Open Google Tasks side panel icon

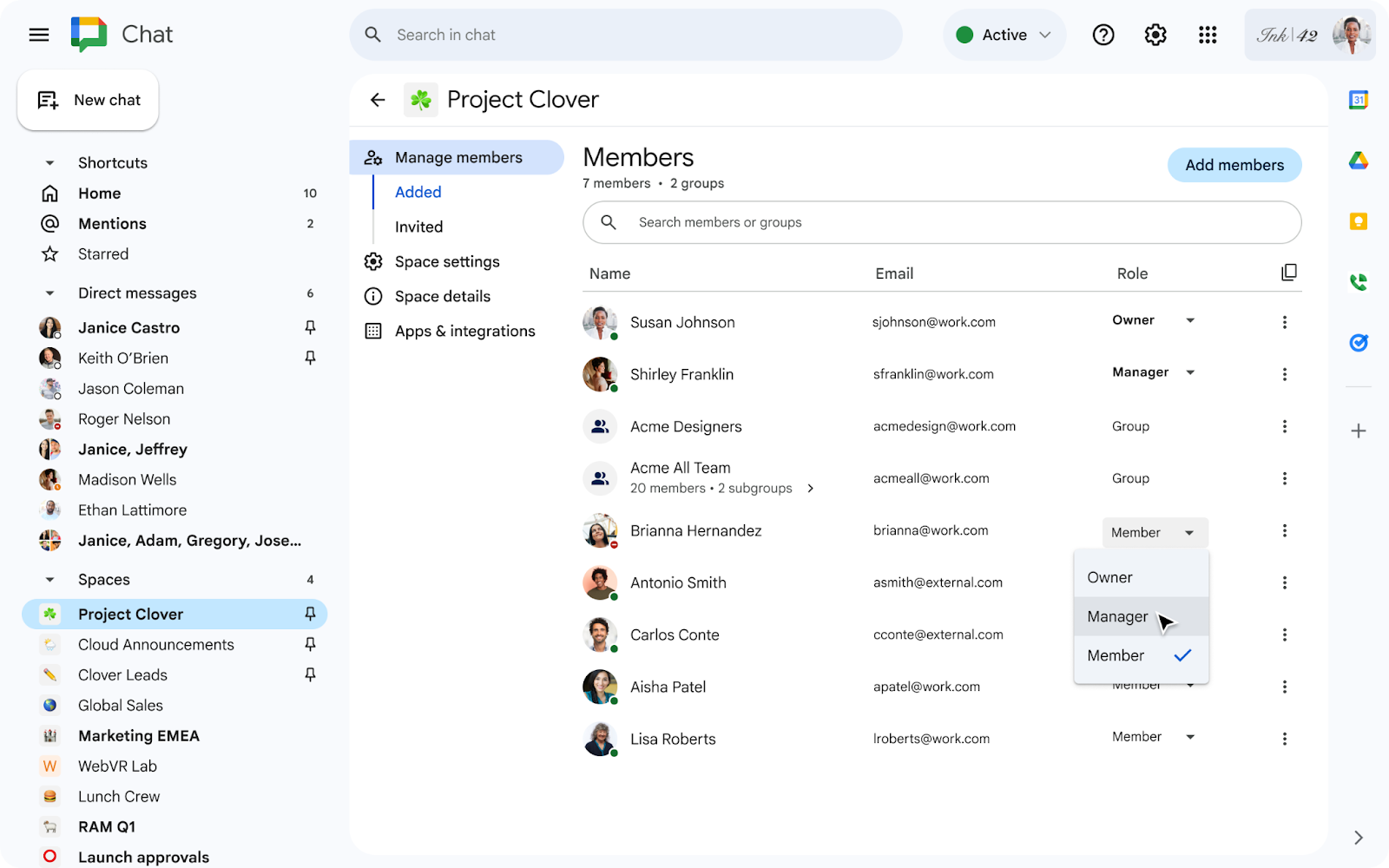[1359, 343]
